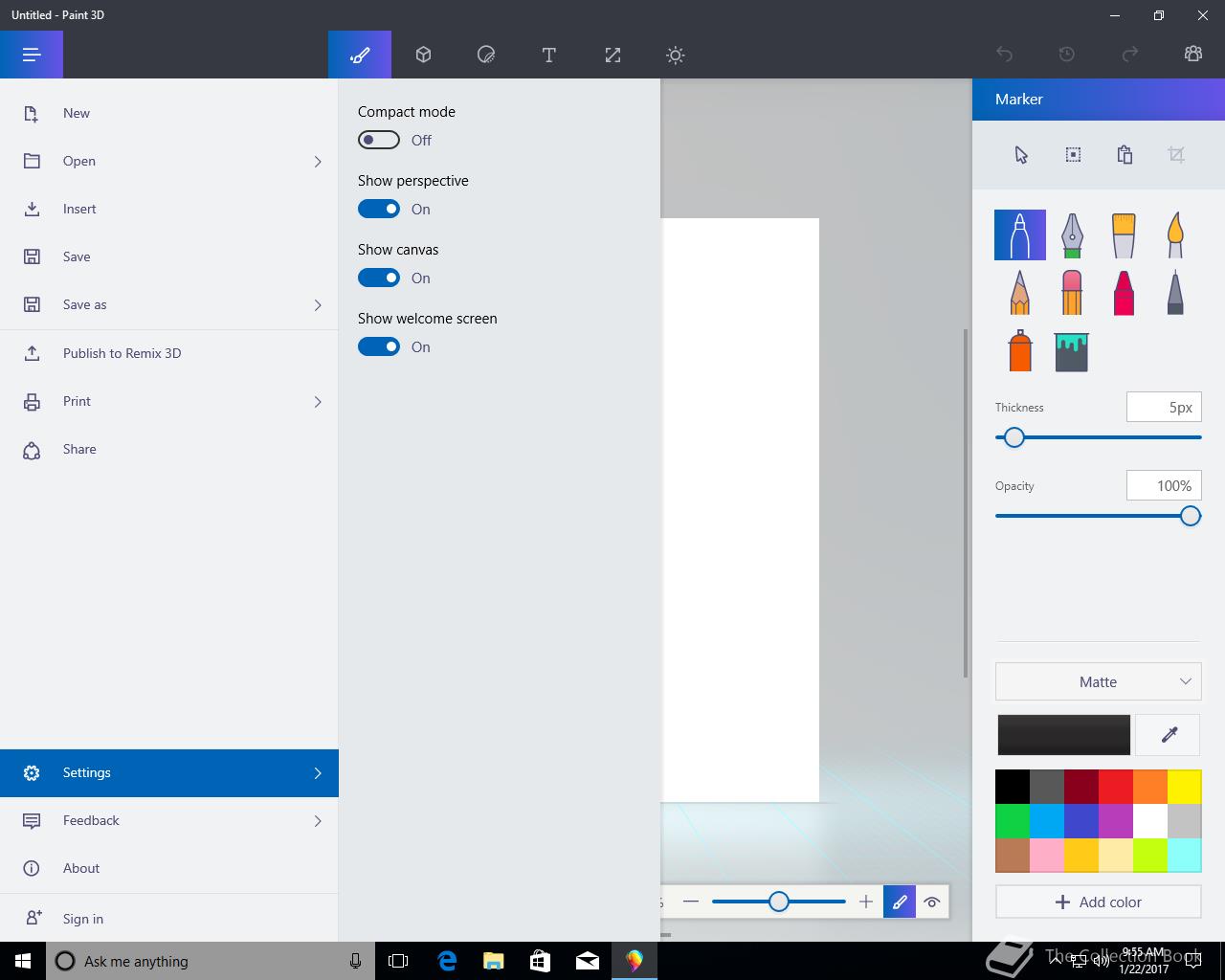Viewport: 1225px width, 980px height.
Task: Choose Publish to Remix 3D
Action: pyautogui.click(x=169, y=353)
